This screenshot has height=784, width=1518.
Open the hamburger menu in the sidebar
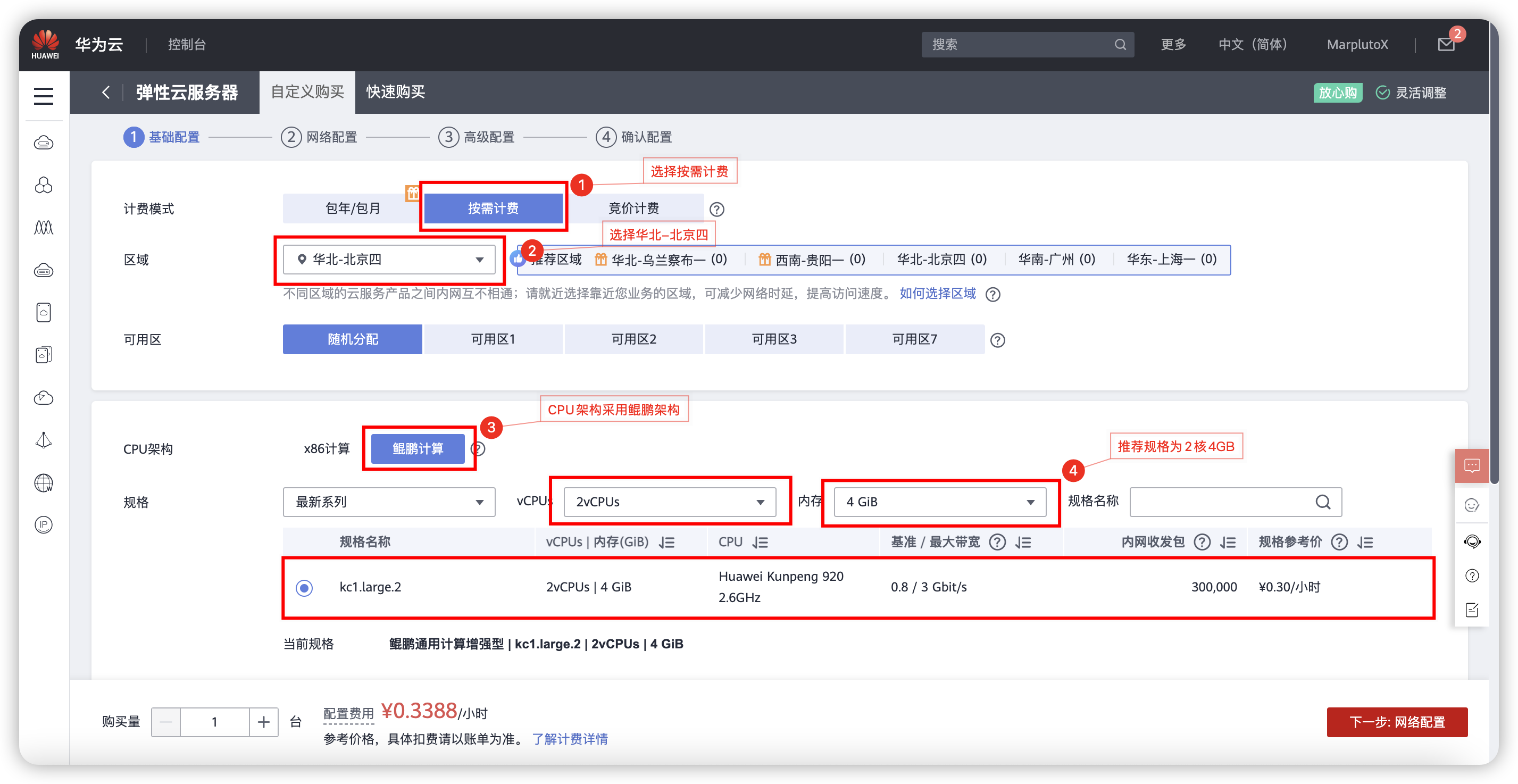(44, 96)
